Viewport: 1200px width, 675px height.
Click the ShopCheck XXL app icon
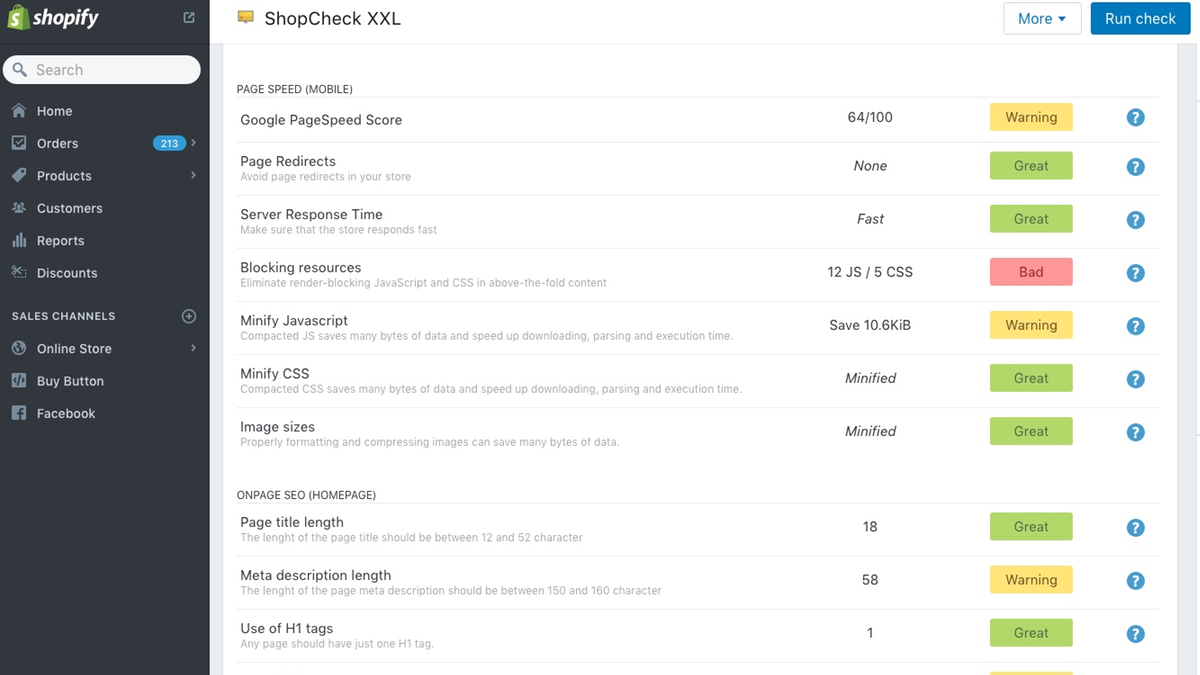click(x=246, y=17)
